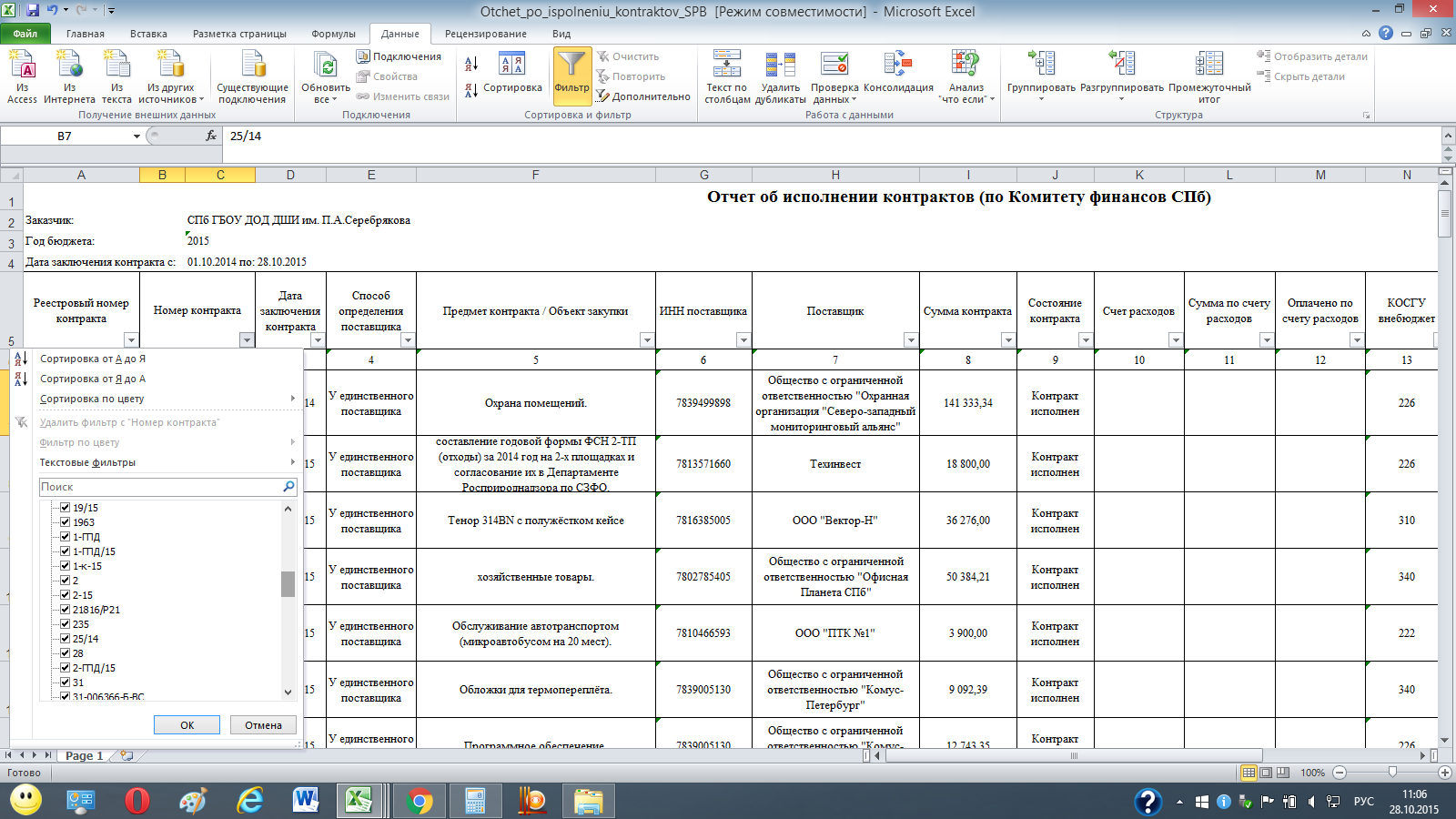Click Скрыть детали in Structure group

1301,76
